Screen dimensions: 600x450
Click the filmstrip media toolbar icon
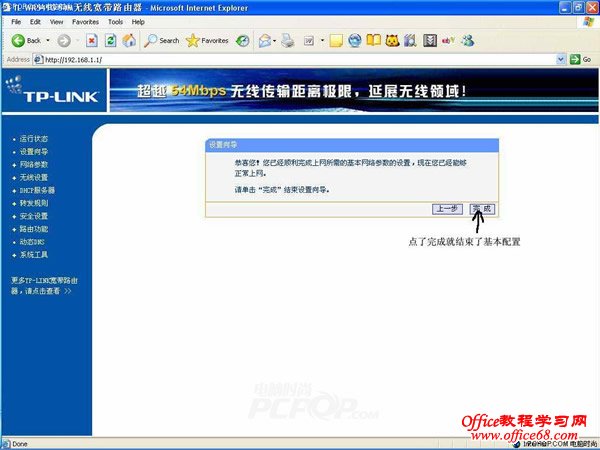click(x=430, y=41)
